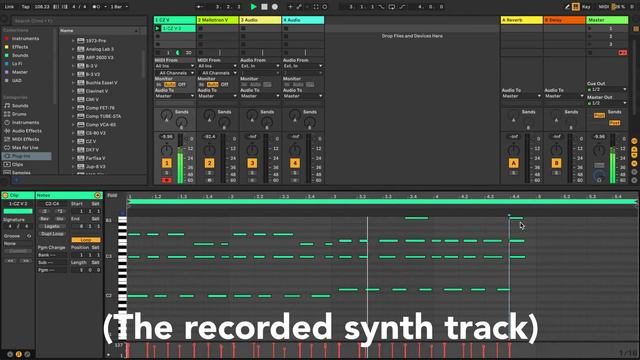Launch the 1-CZ V 2 clip
This screenshot has height=360, width=640.
pyautogui.click(x=158, y=28)
